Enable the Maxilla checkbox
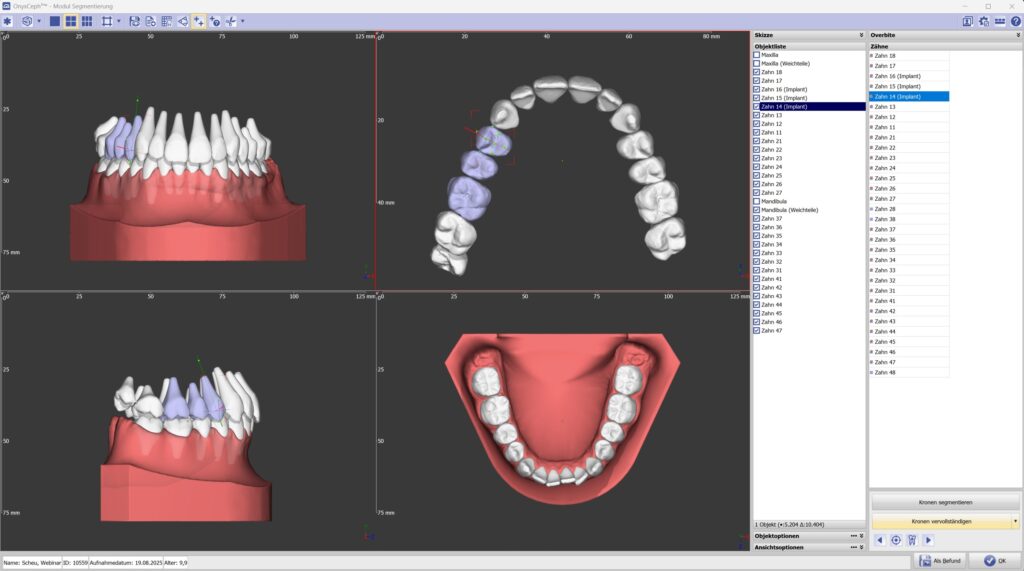Viewport: 1024px width, 571px height. point(757,55)
